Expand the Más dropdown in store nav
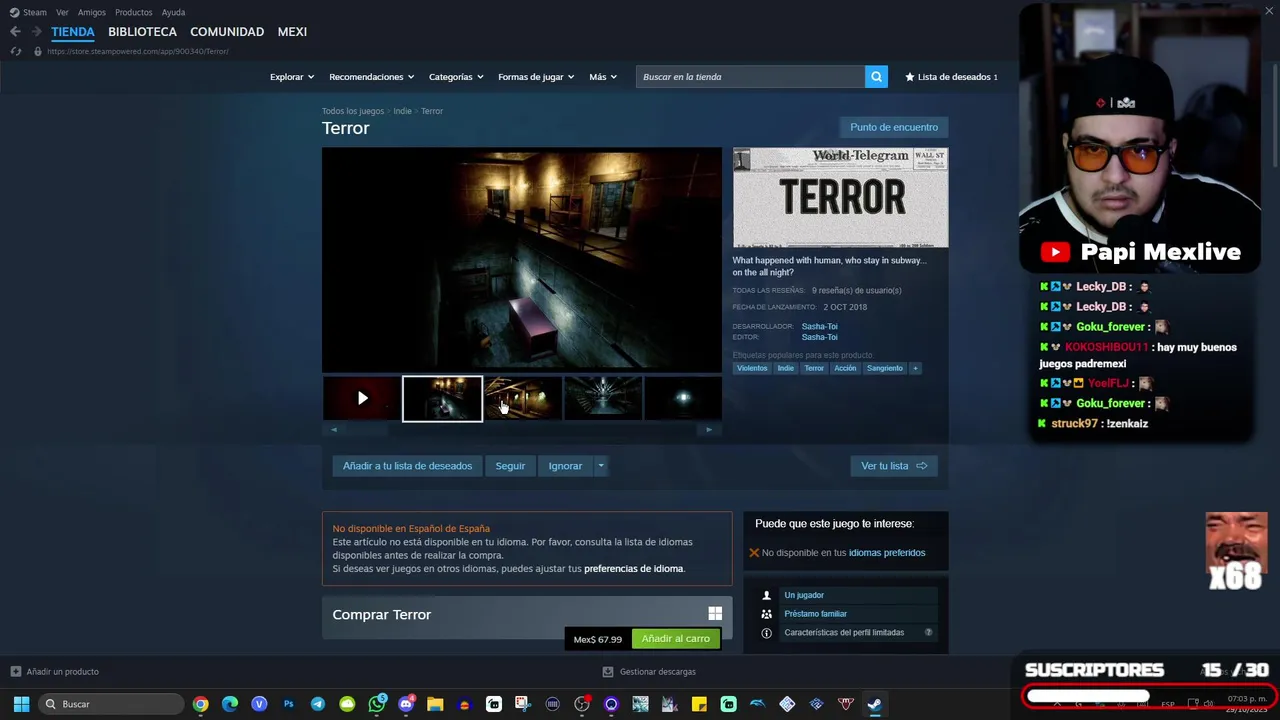This screenshot has width=1280, height=720. [603, 77]
